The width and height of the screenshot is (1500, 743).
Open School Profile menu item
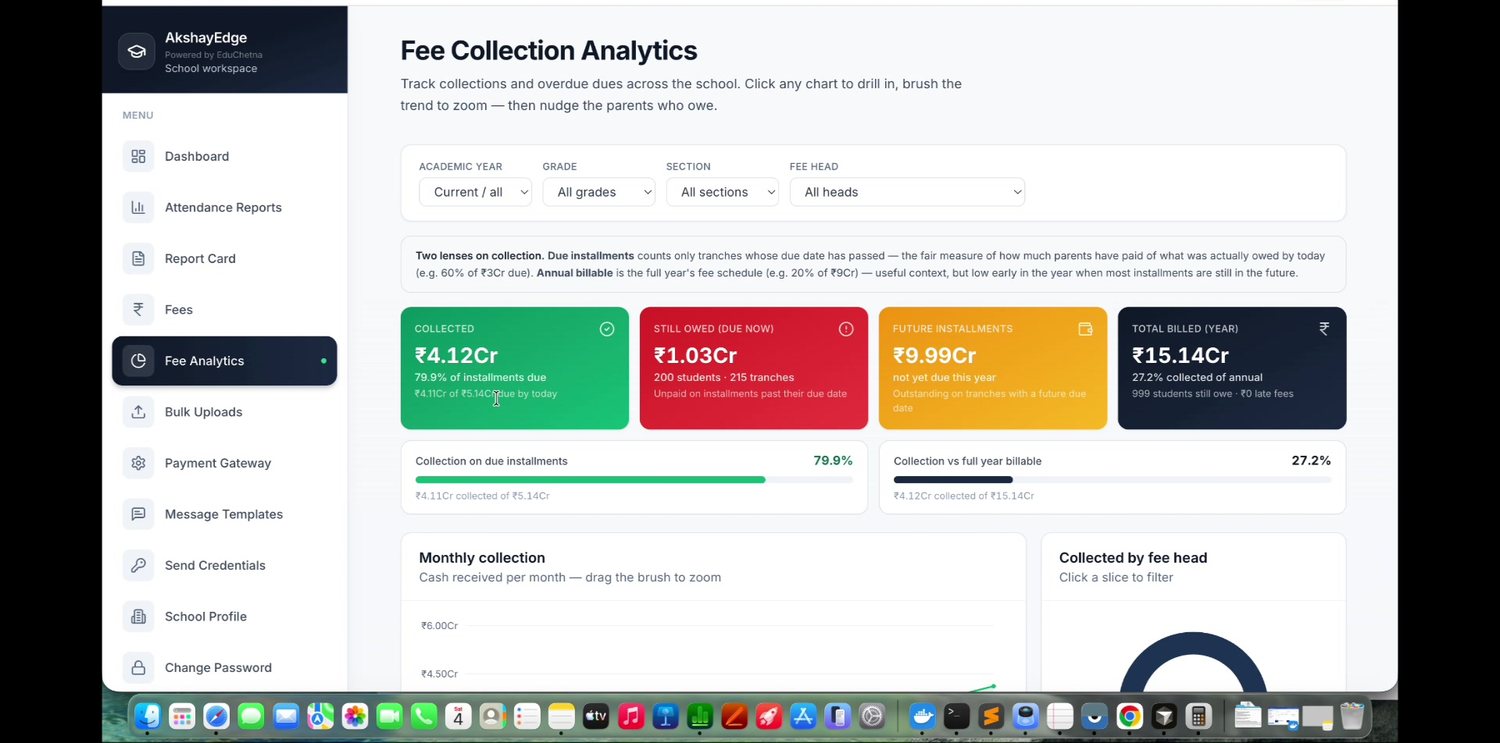tap(224, 615)
